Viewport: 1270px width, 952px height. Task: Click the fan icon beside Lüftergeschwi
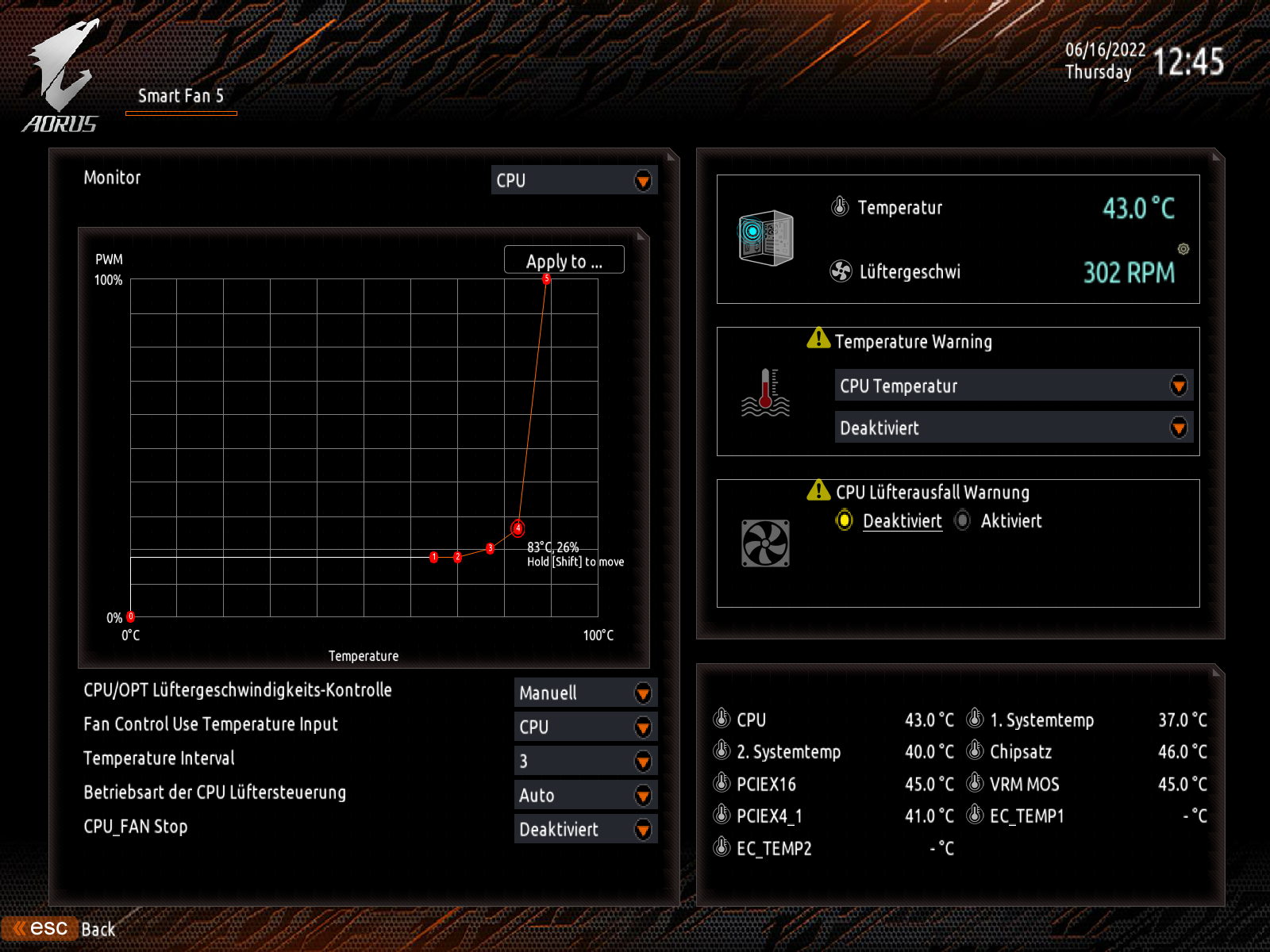(x=841, y=271)
